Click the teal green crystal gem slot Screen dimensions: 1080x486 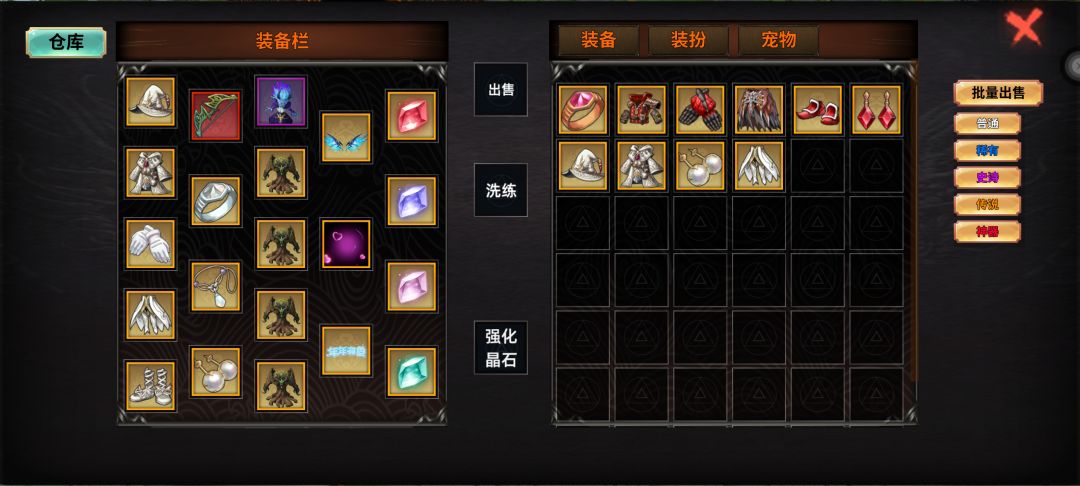point(411,372)
